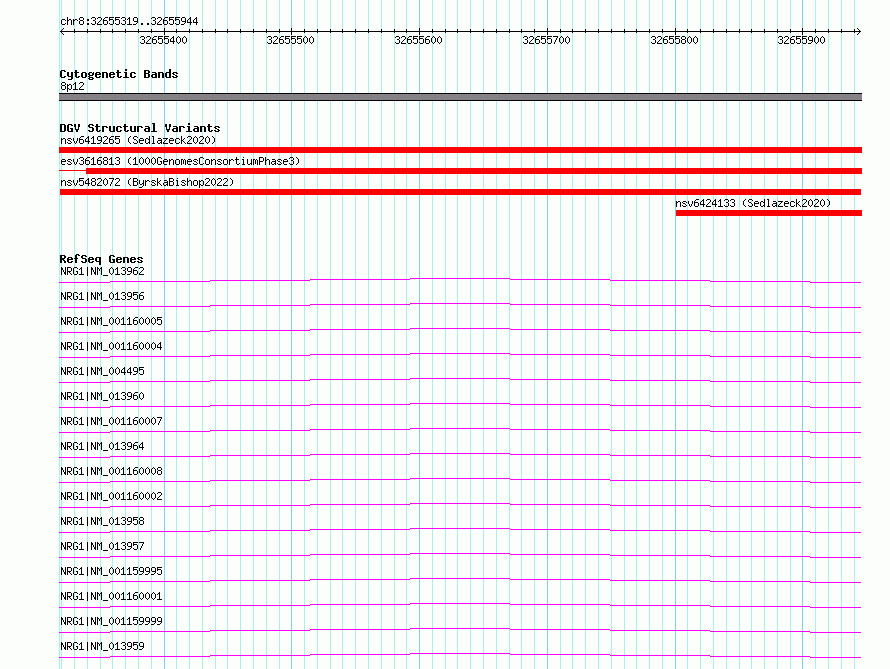Select the Cytogenetic Bands track title
Screen dimensions: 890x669
(119, 74)
